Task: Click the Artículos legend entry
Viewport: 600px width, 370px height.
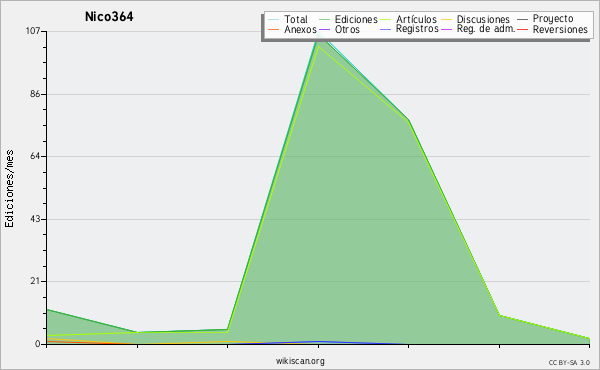Action: click(416, 19)
